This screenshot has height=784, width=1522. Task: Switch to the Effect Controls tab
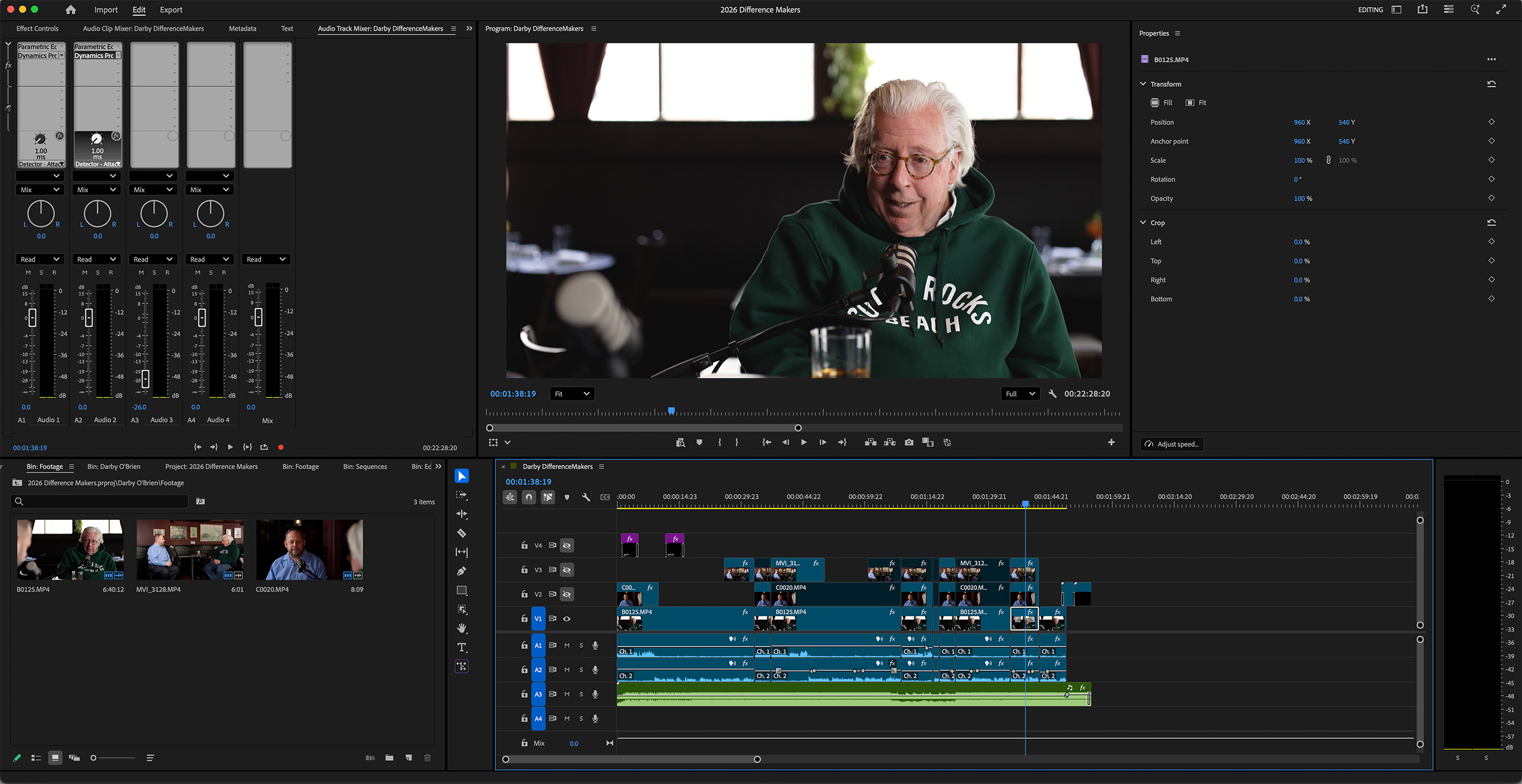pyautogui.click(x=37, y=29)
